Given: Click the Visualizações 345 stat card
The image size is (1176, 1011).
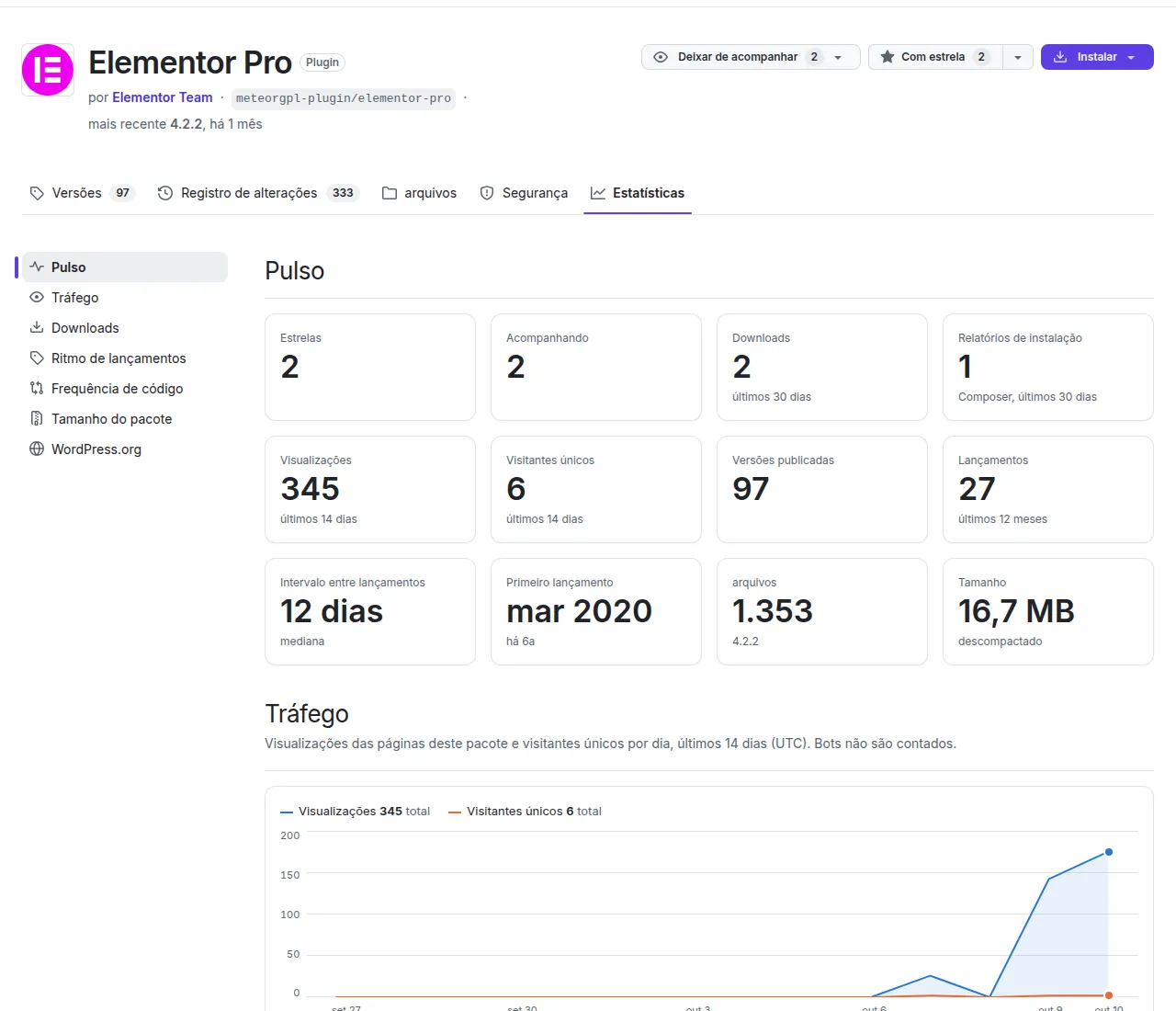Looking at the screenshot, I should click(x=370, y=489).
